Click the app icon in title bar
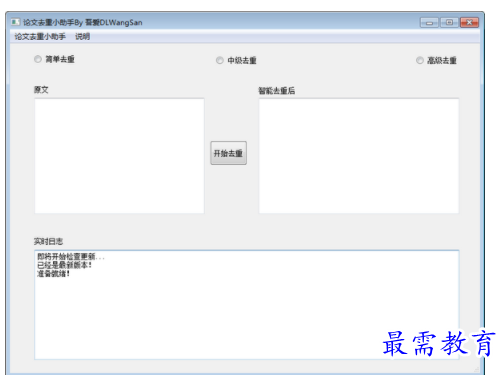 (x=15, y=22)
